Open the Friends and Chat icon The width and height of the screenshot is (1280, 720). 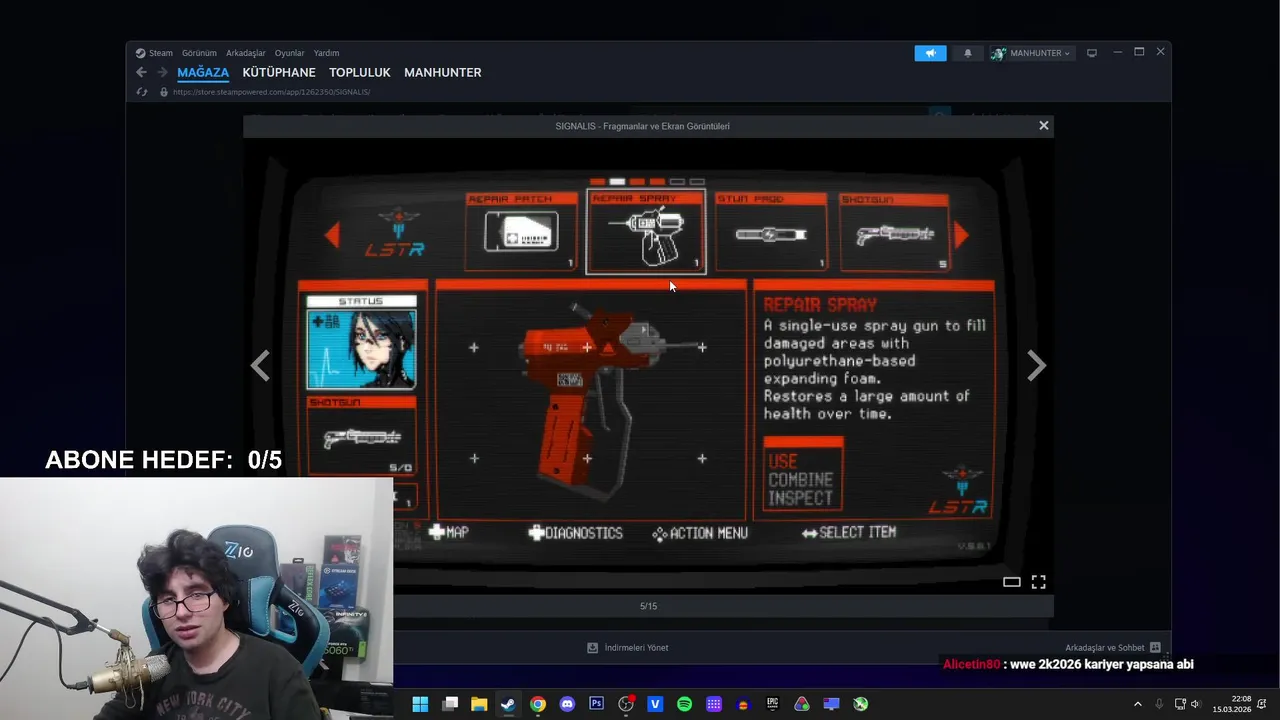tap(1155, 647)
